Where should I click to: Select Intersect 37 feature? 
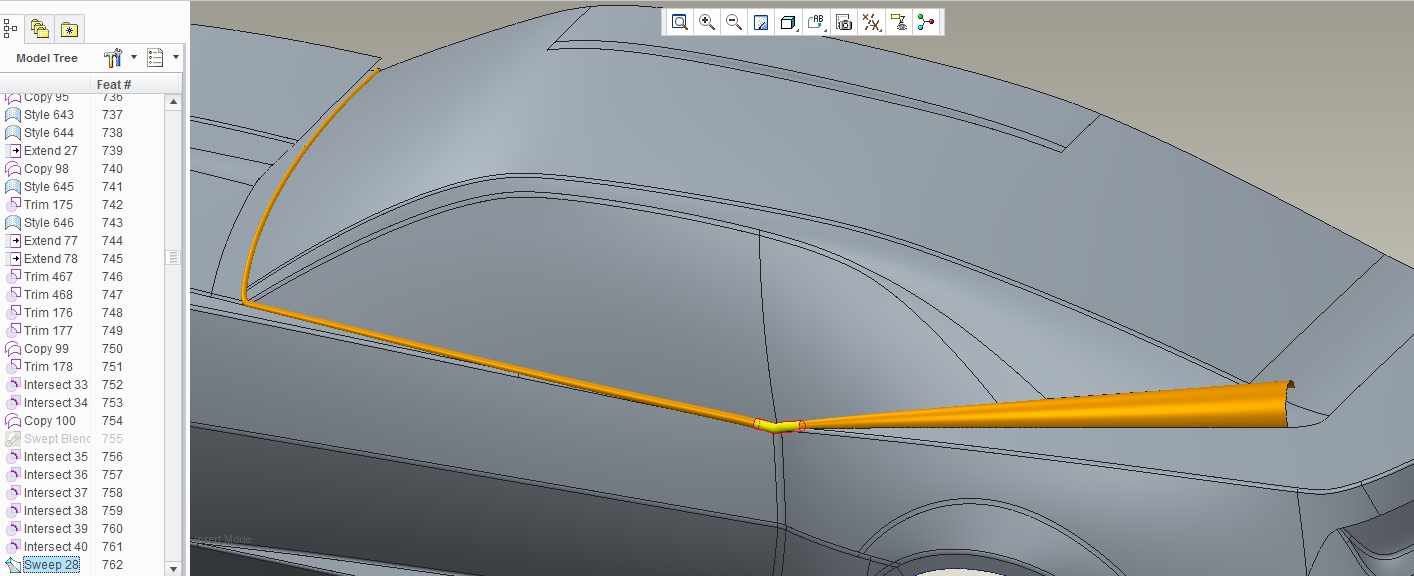coord(56,493)
